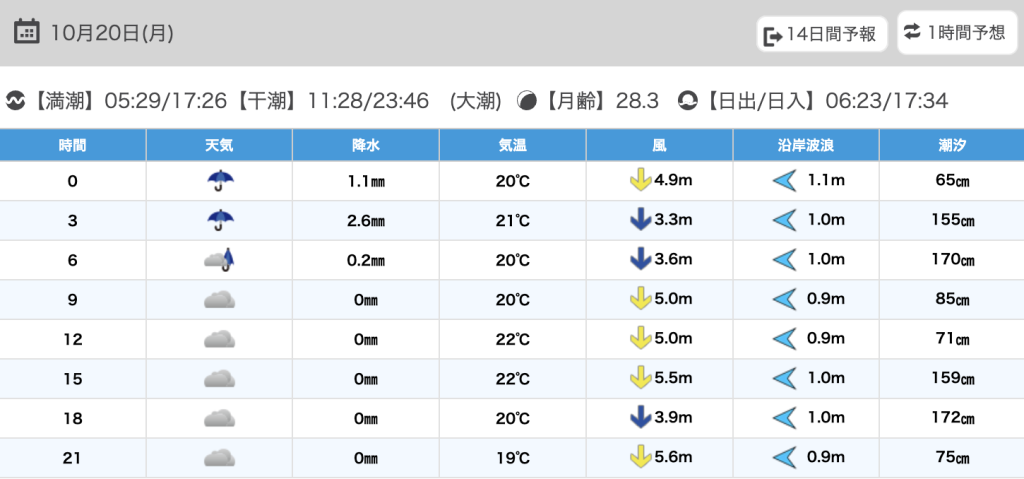
Task: Click the moon phase icon beside 月齢
Action: (x=527, y=101)
